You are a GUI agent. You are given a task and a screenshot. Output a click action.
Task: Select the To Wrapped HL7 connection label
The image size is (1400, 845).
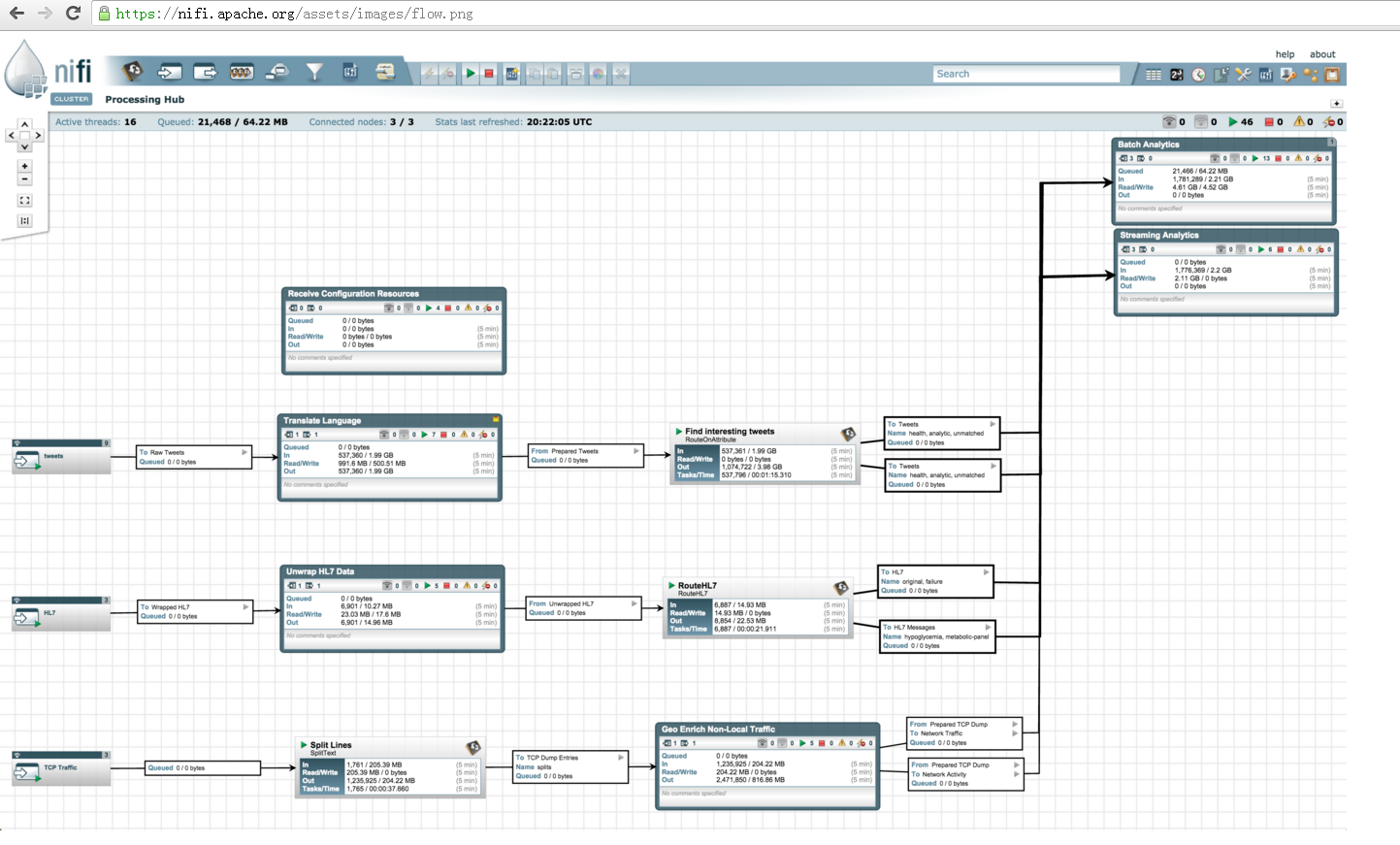coord(196,611)
